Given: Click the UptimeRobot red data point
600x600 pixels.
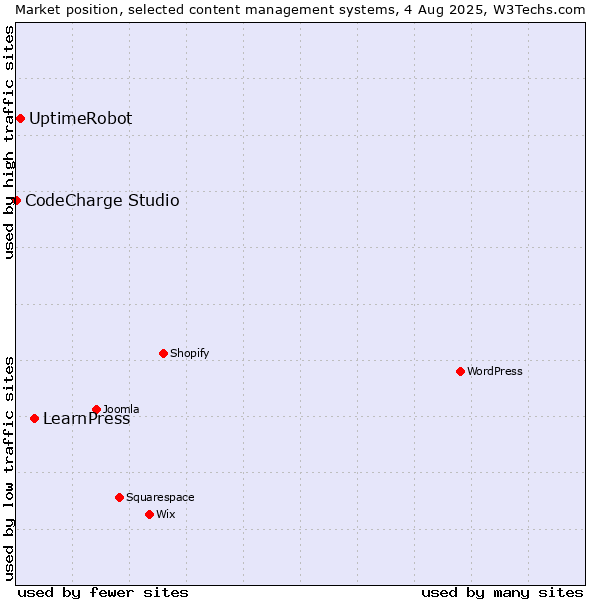Looking at the screenshot, I should (x=21, y=119).
